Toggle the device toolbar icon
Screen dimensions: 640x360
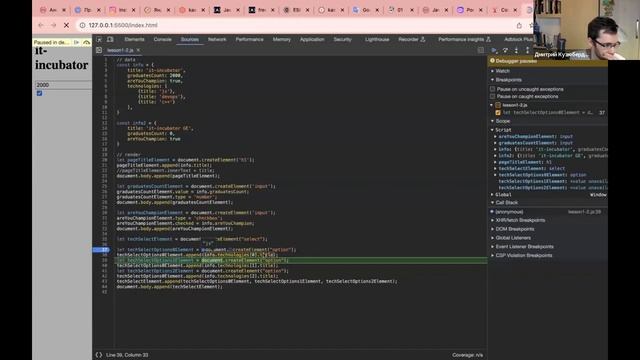(x=110, y=40)
